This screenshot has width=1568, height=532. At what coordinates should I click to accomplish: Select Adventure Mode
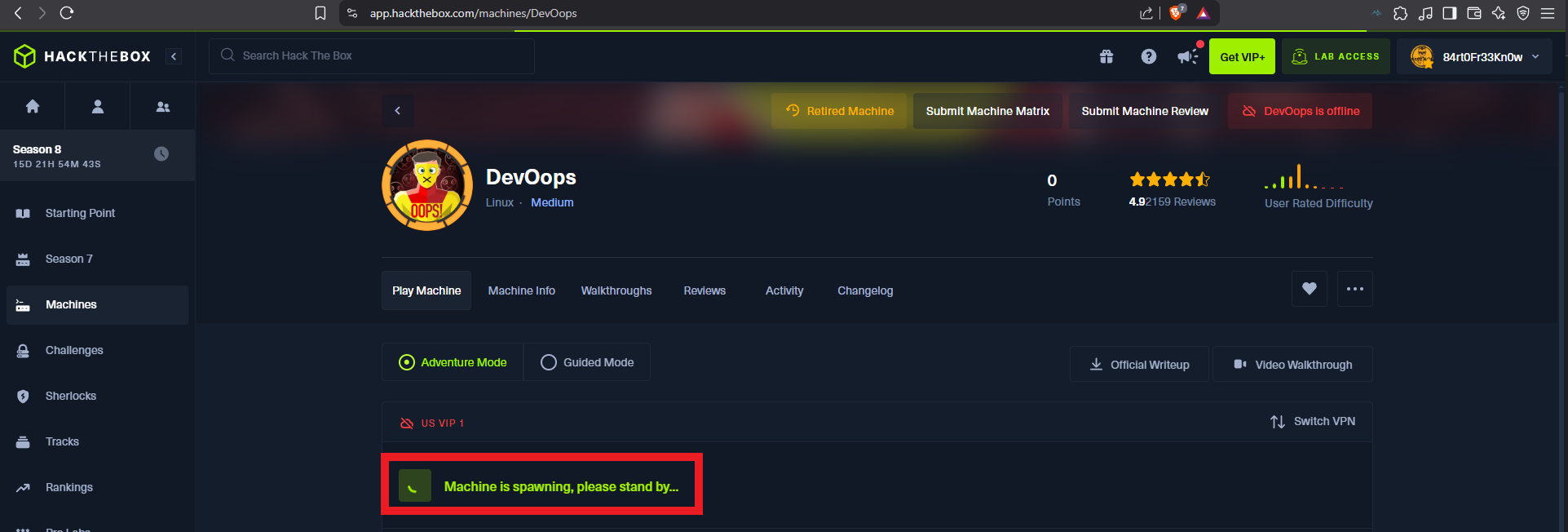tap(453, 362)
